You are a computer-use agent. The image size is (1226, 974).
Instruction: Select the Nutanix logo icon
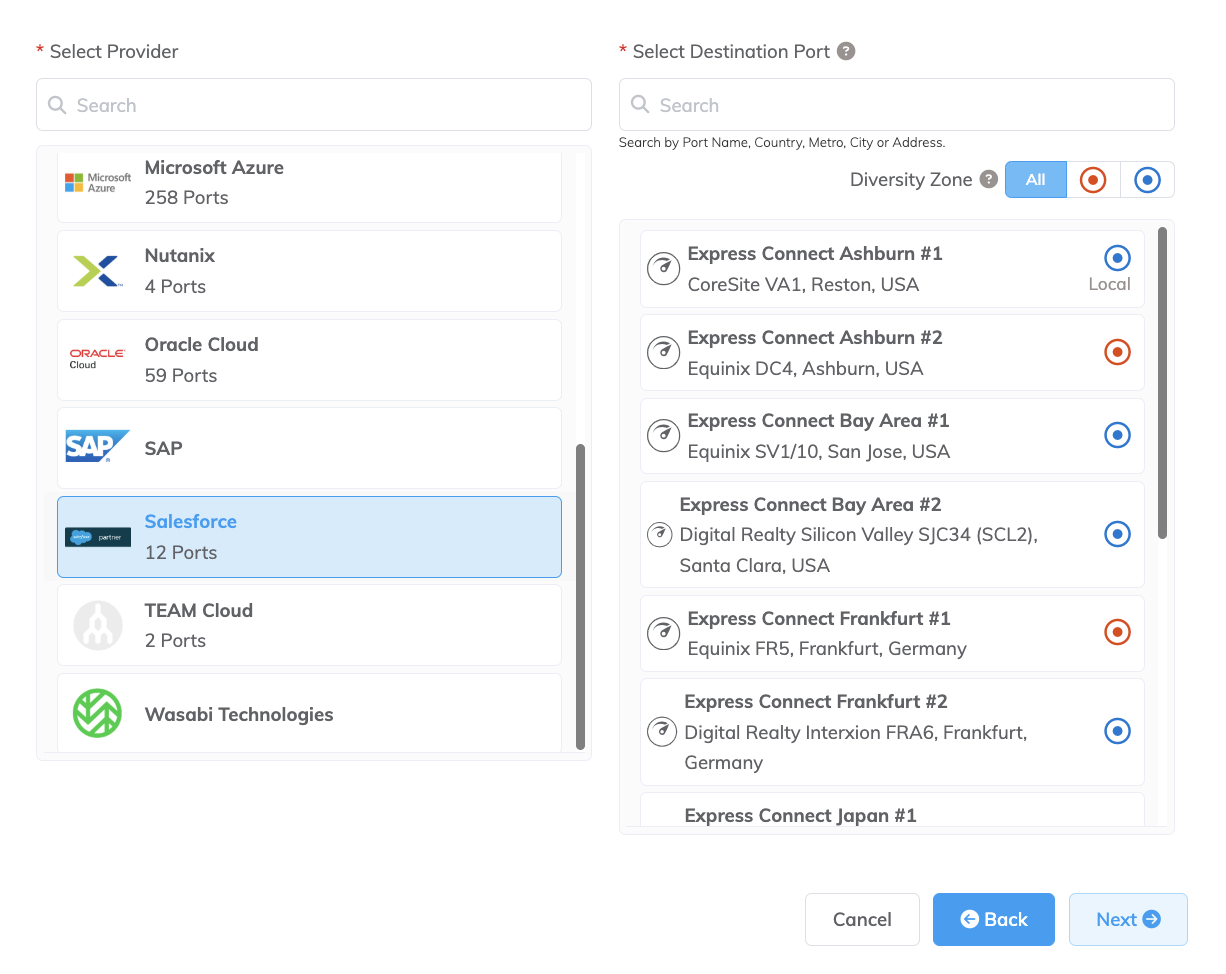tap(97, 268)
